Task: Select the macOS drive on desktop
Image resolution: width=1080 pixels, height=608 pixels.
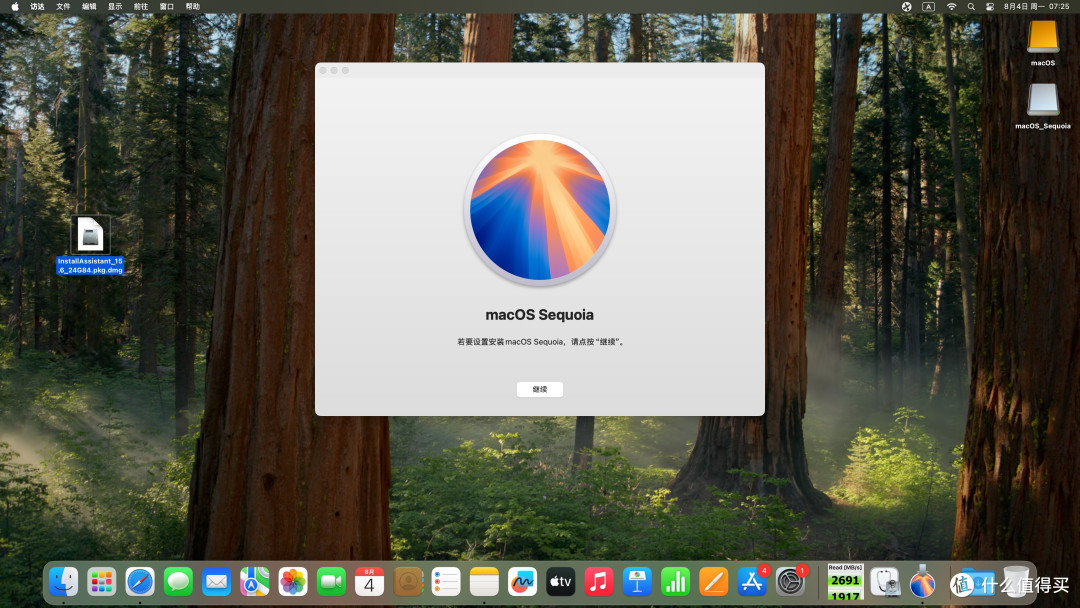Action: coord(1042,43)
